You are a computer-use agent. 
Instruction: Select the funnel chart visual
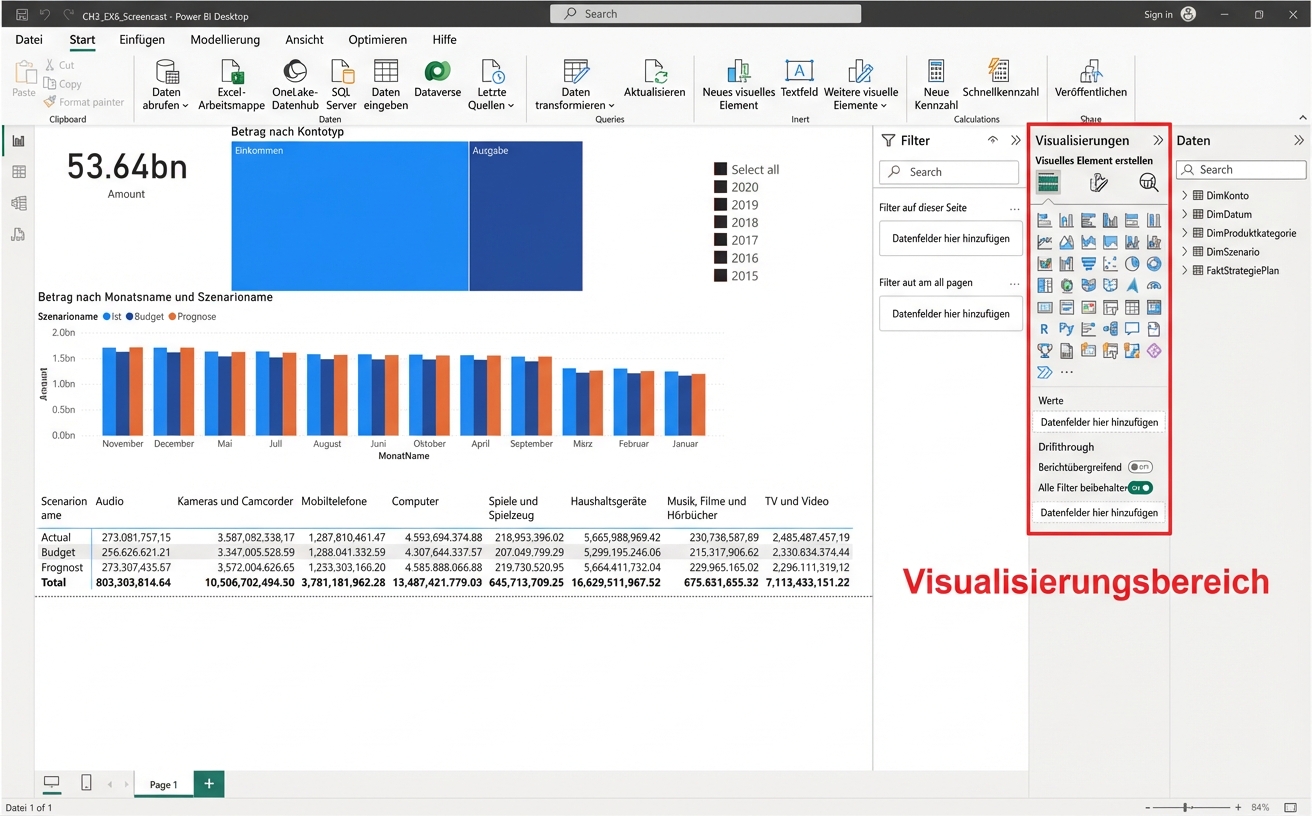pyautogui.click(x=1089, y=264)
